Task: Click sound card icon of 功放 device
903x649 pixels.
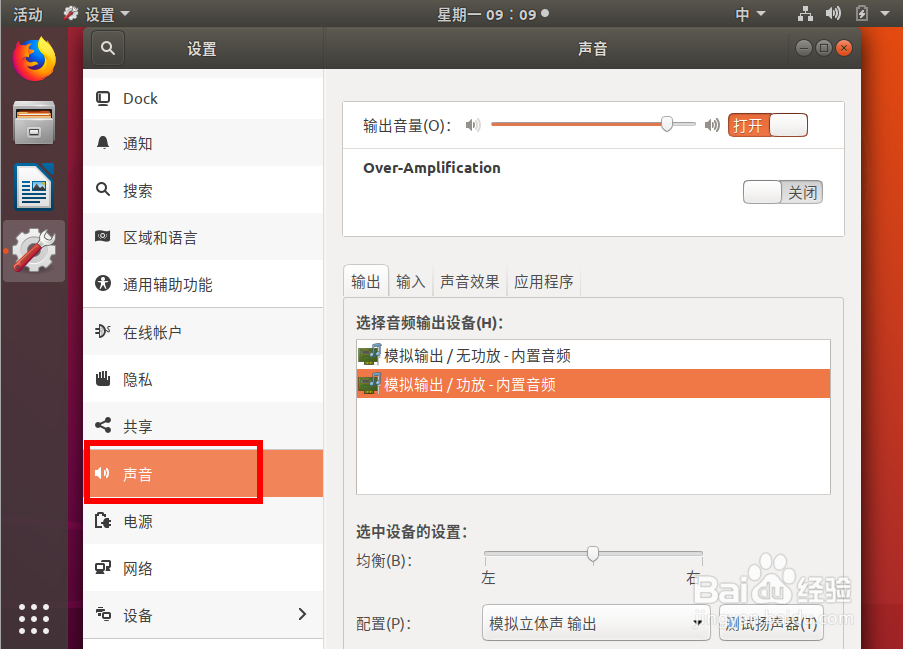Action: pos(369,384)
